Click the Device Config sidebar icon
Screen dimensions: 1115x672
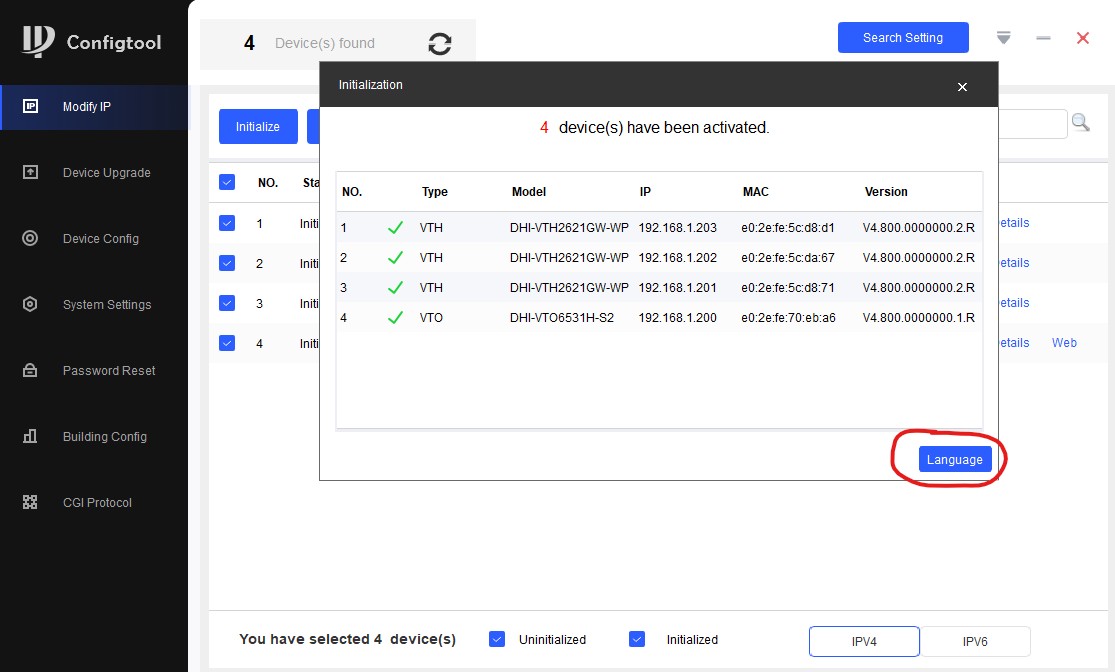point(30,238)
